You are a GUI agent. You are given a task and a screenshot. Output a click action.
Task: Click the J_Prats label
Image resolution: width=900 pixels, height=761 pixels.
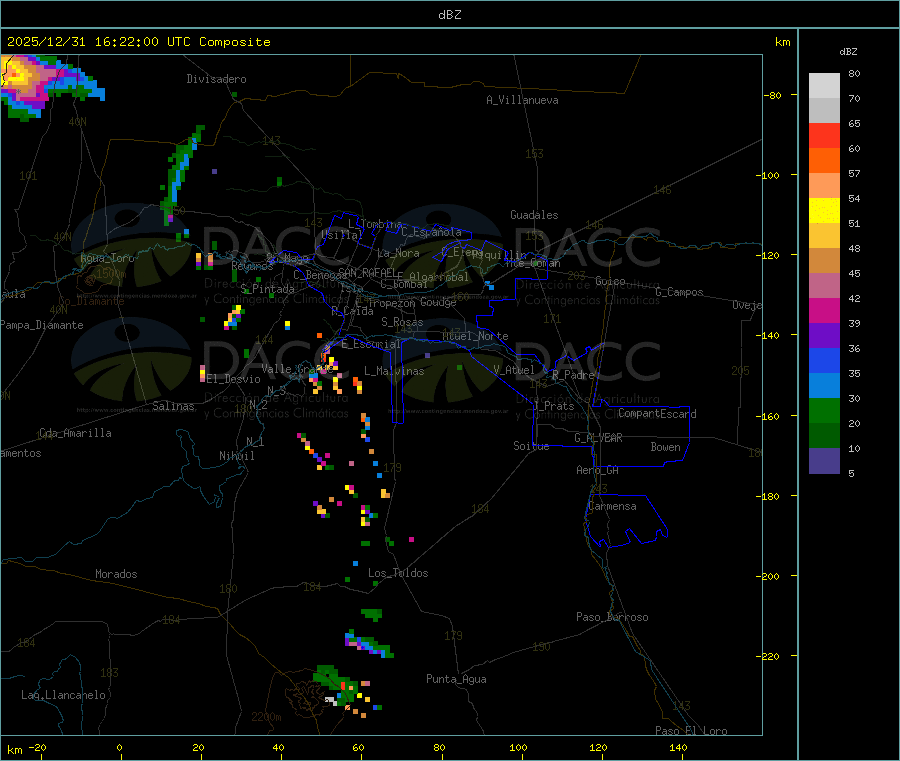553,406
